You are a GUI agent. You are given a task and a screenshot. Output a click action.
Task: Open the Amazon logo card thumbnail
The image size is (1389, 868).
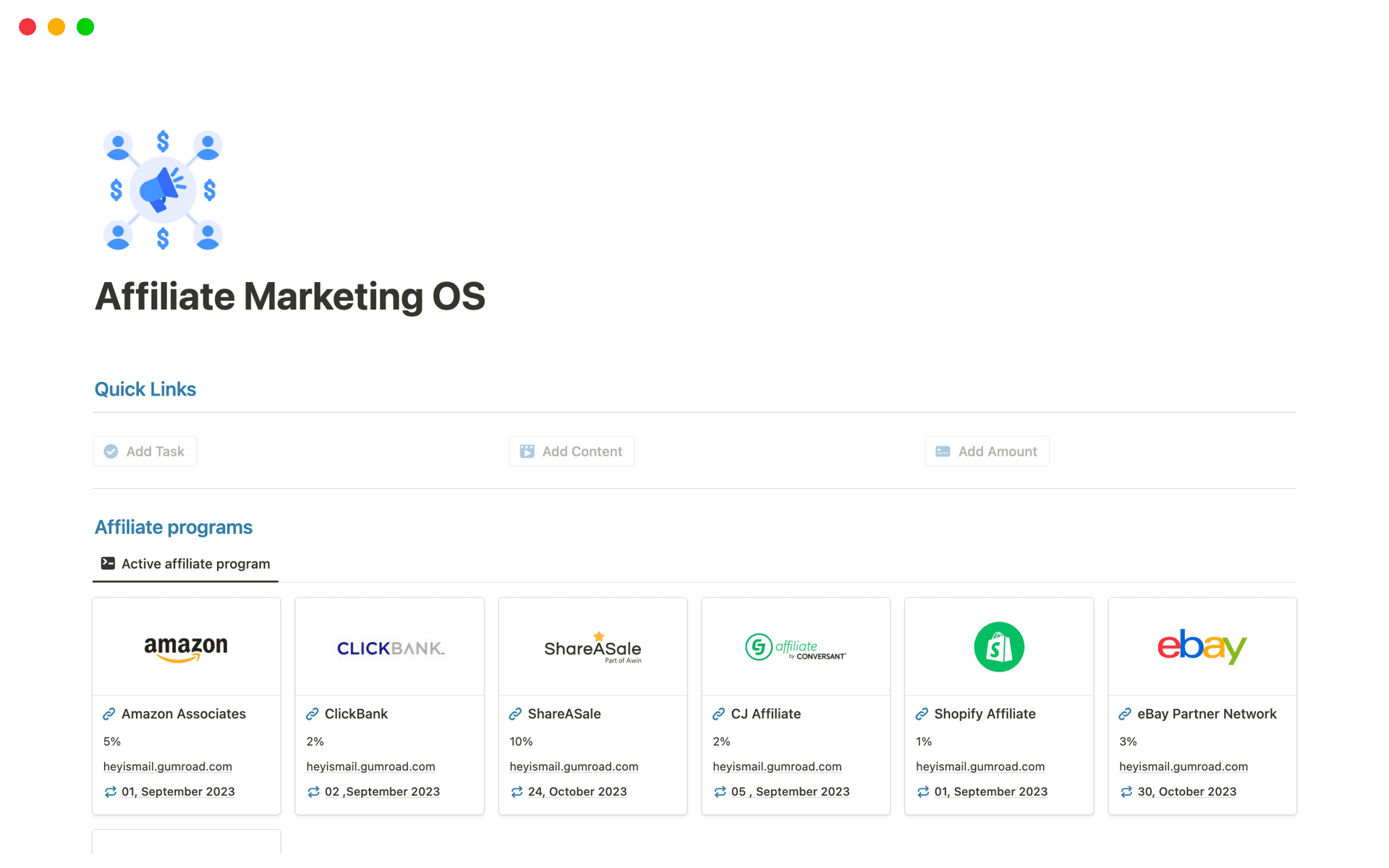[x=186, y=647]
